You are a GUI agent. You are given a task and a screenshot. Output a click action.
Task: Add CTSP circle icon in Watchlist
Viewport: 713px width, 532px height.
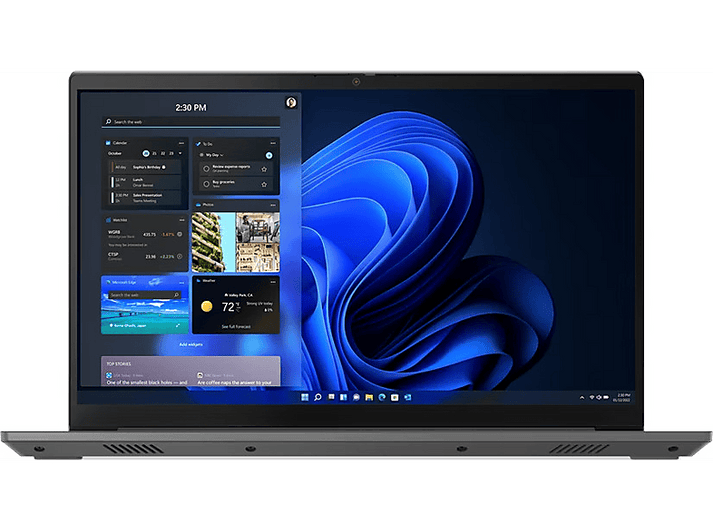tap(180, 256)
